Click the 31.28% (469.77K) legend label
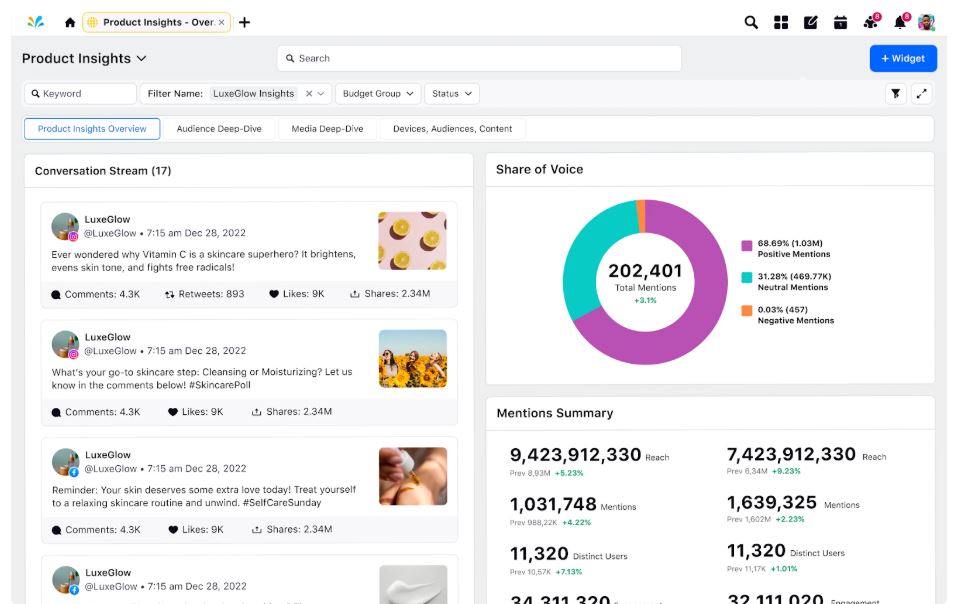Viewport: 961px width, 604px height. click(794, 276)
